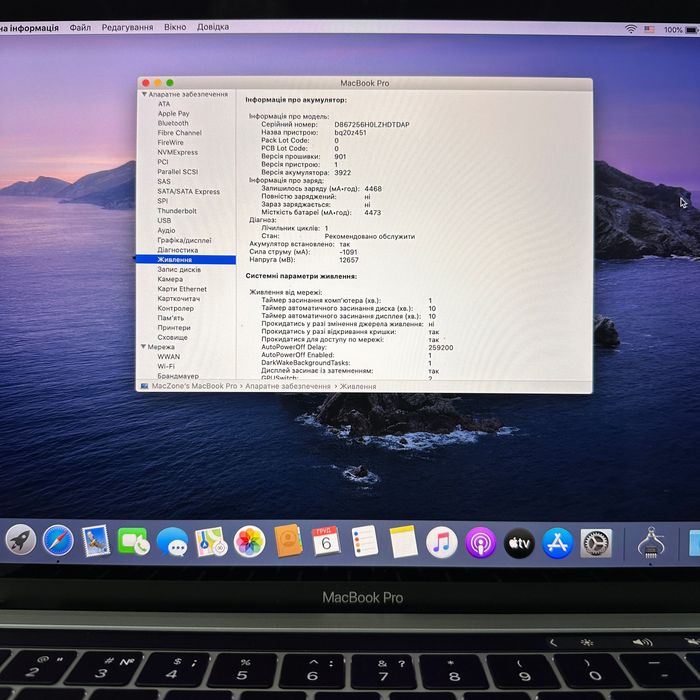Click the Wi-Fi status icon

pyautogui.click(x=630, y=29)
